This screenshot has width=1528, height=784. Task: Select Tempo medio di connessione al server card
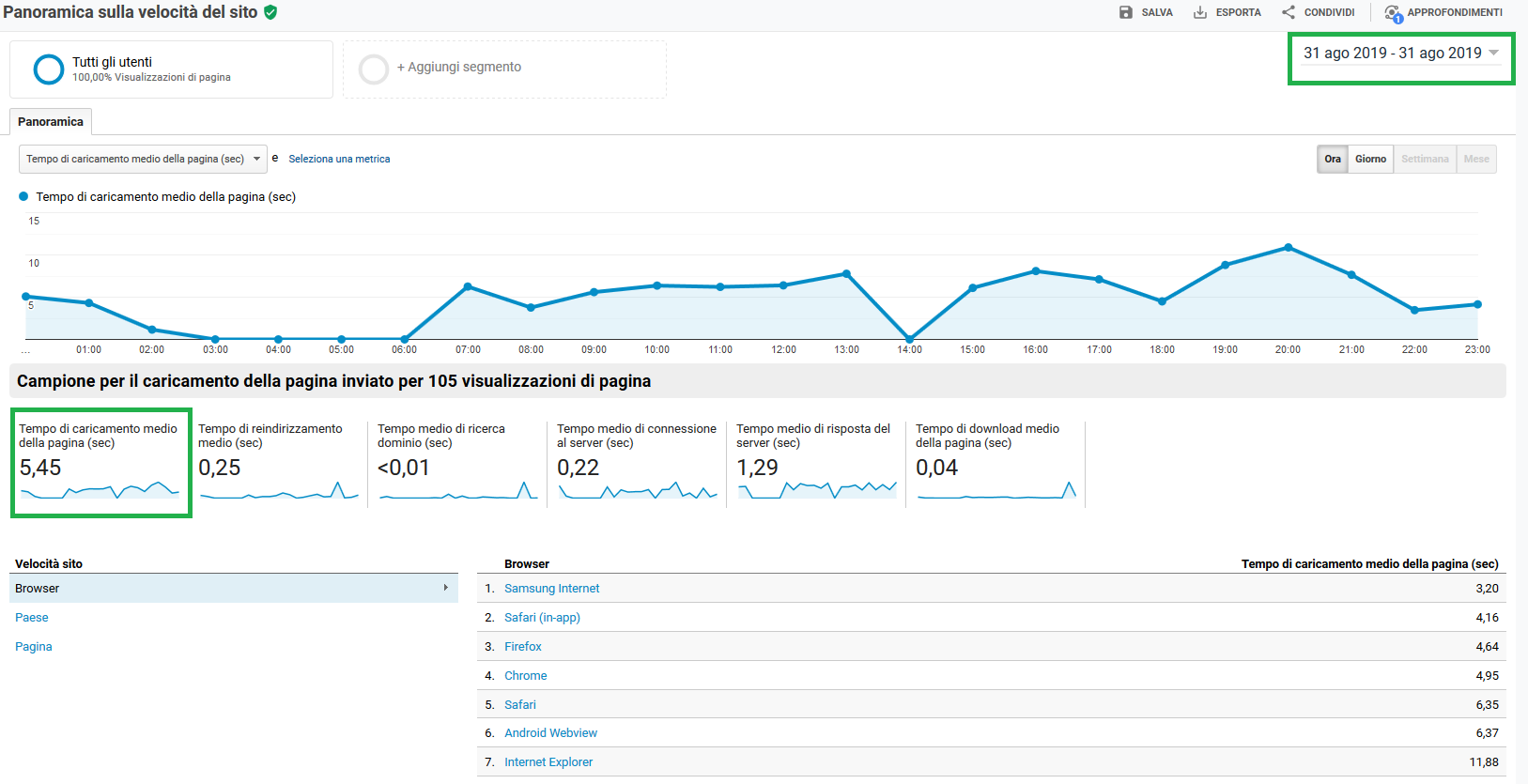point(637,463)
